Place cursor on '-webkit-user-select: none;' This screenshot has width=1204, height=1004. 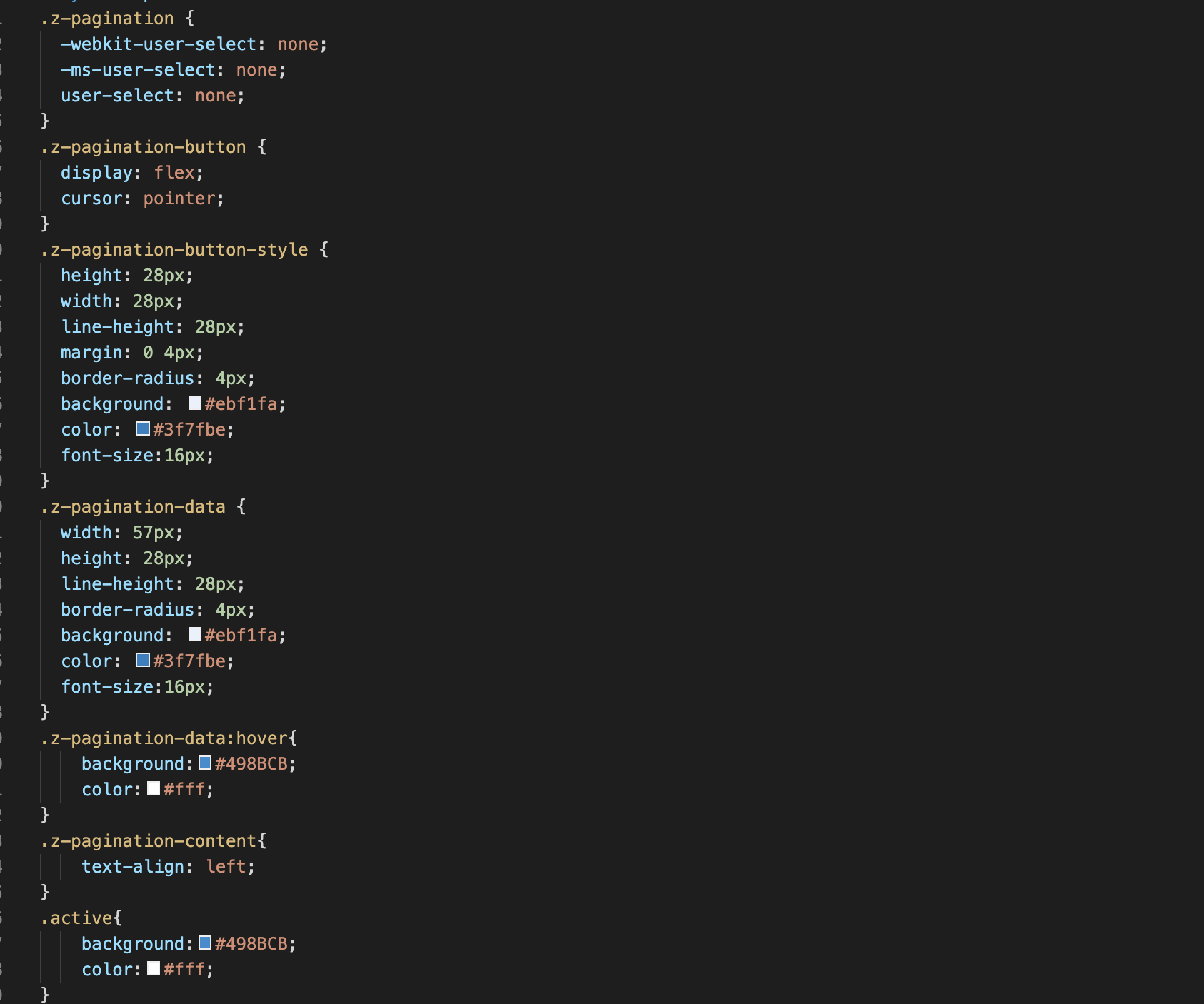(x=194, y=44)
